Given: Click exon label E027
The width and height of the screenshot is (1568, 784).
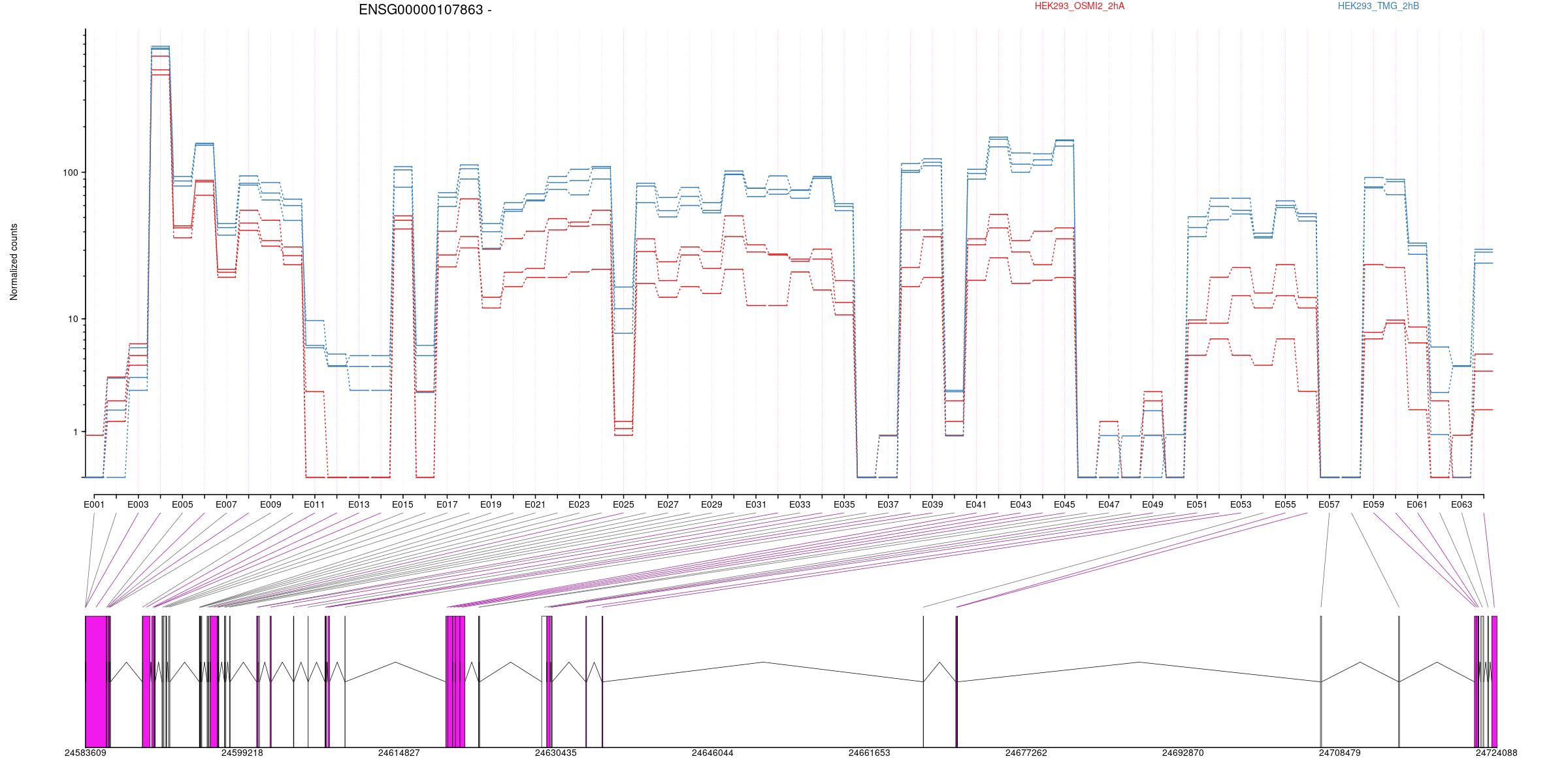Looking at the screenshot, I should 668,504.
